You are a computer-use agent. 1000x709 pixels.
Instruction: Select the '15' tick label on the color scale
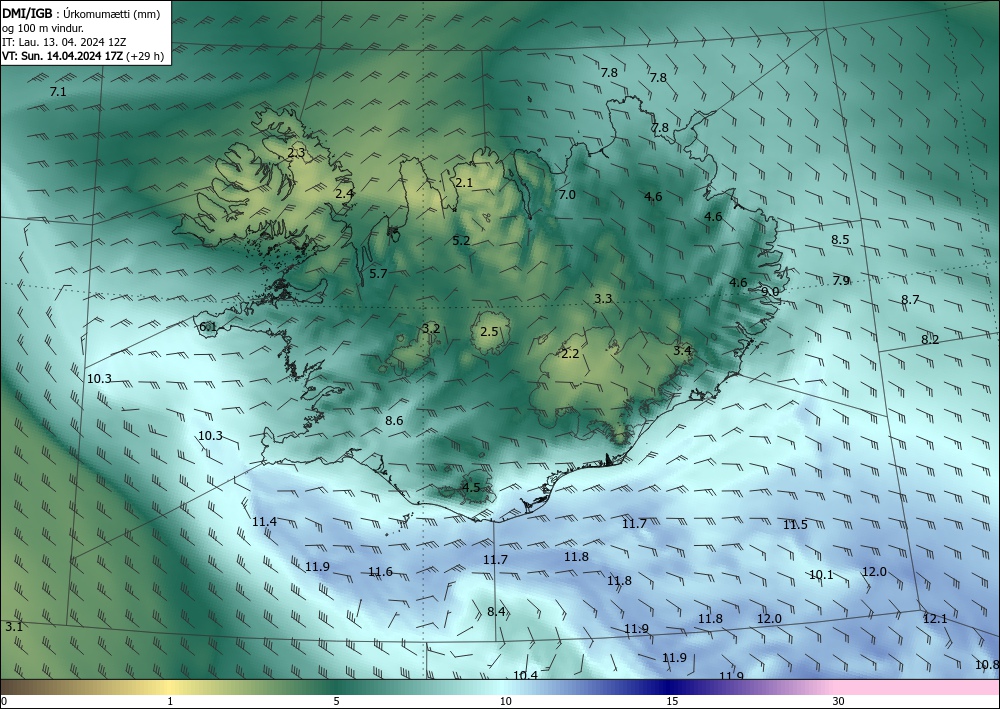pyautogui.click(x=672, y=702)
